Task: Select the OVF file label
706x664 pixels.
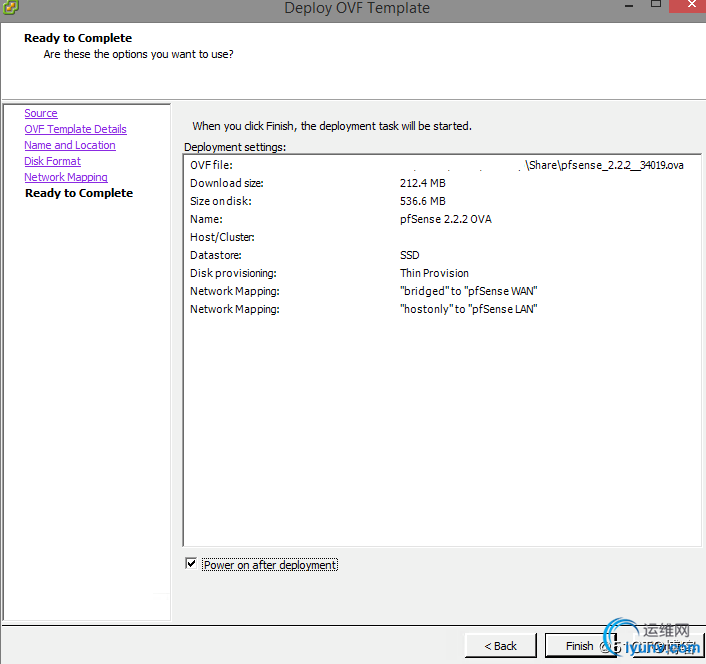Action: (211, 165)
